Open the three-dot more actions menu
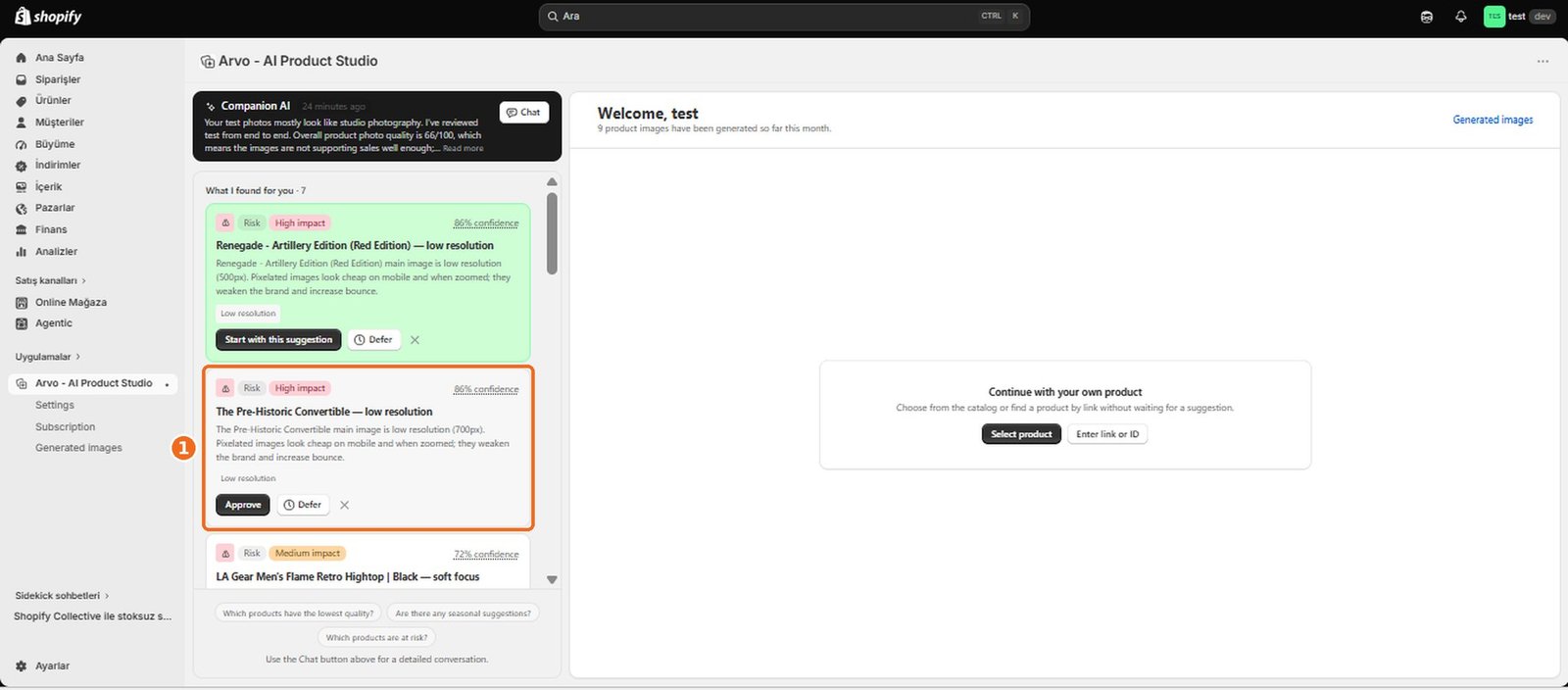1568x690 pixels. click(1543, 61)
